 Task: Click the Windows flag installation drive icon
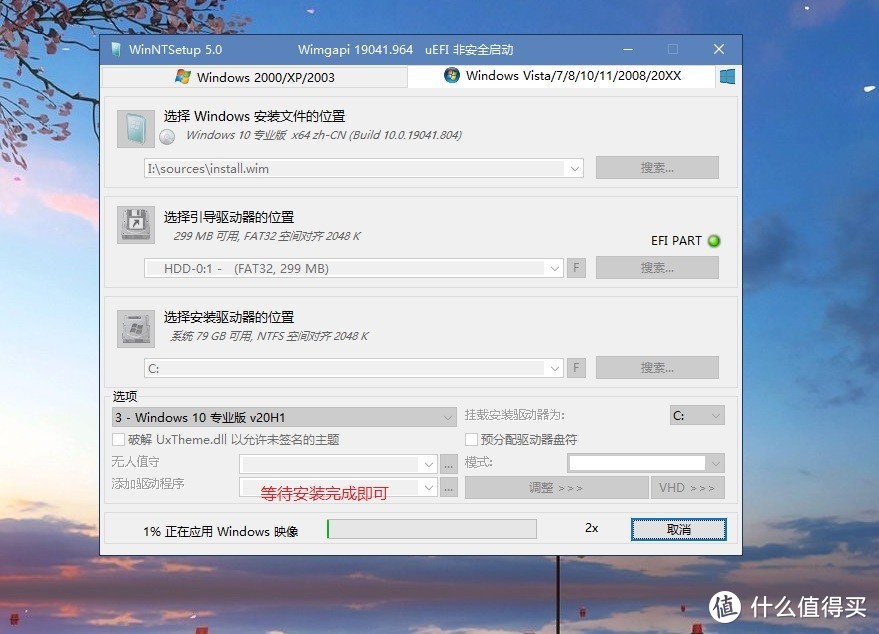[x=135, y=327]
